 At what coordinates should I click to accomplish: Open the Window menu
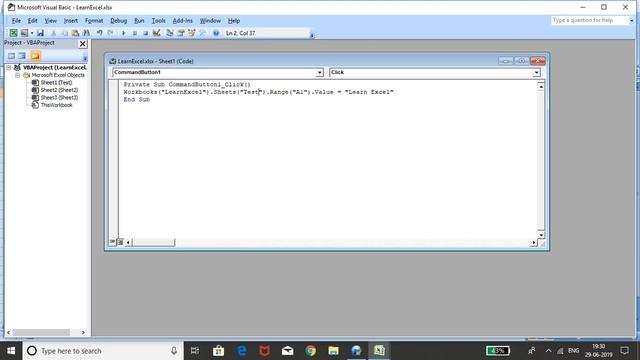210,20
